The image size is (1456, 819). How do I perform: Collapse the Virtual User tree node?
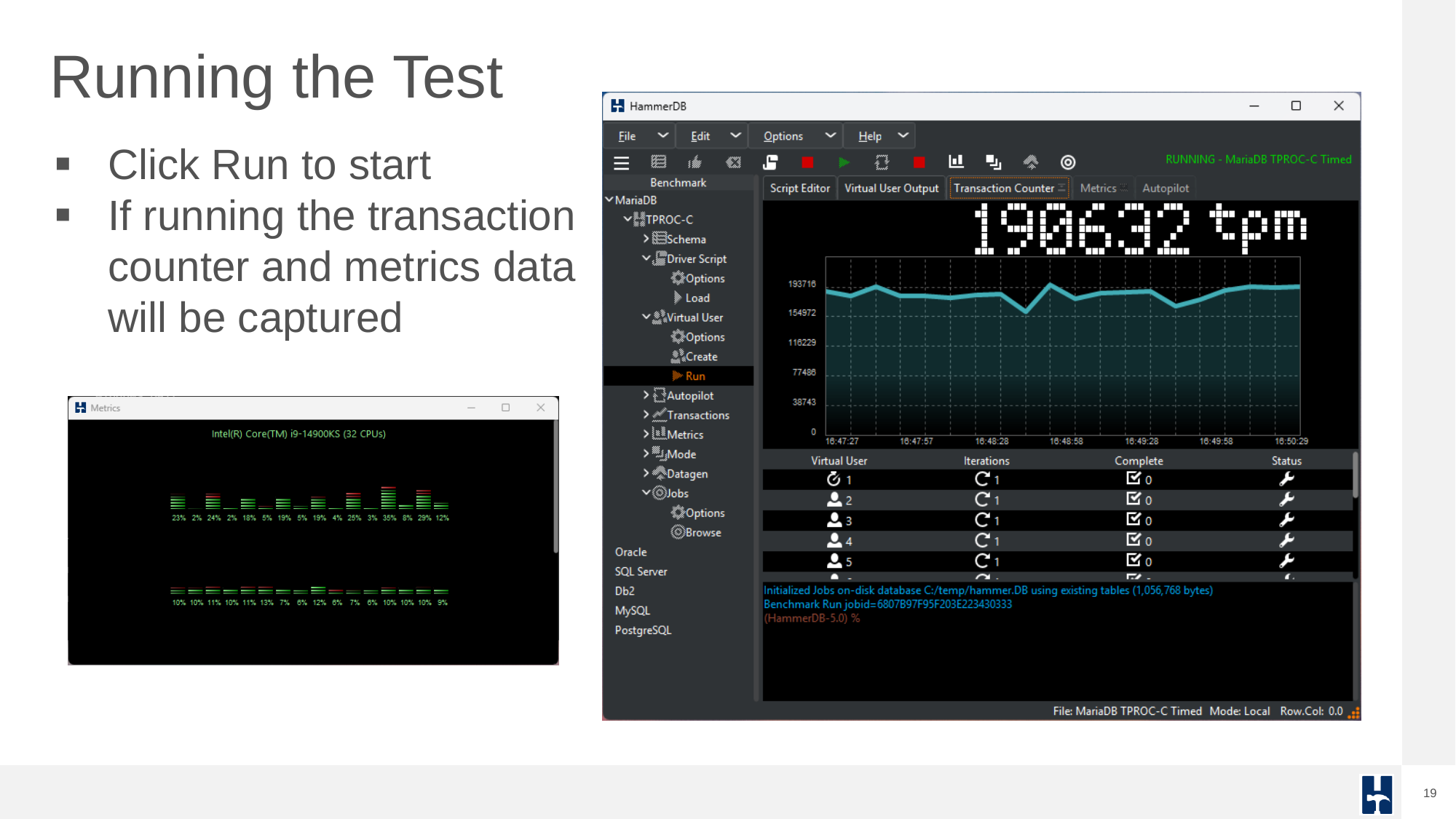click(646, 317)
